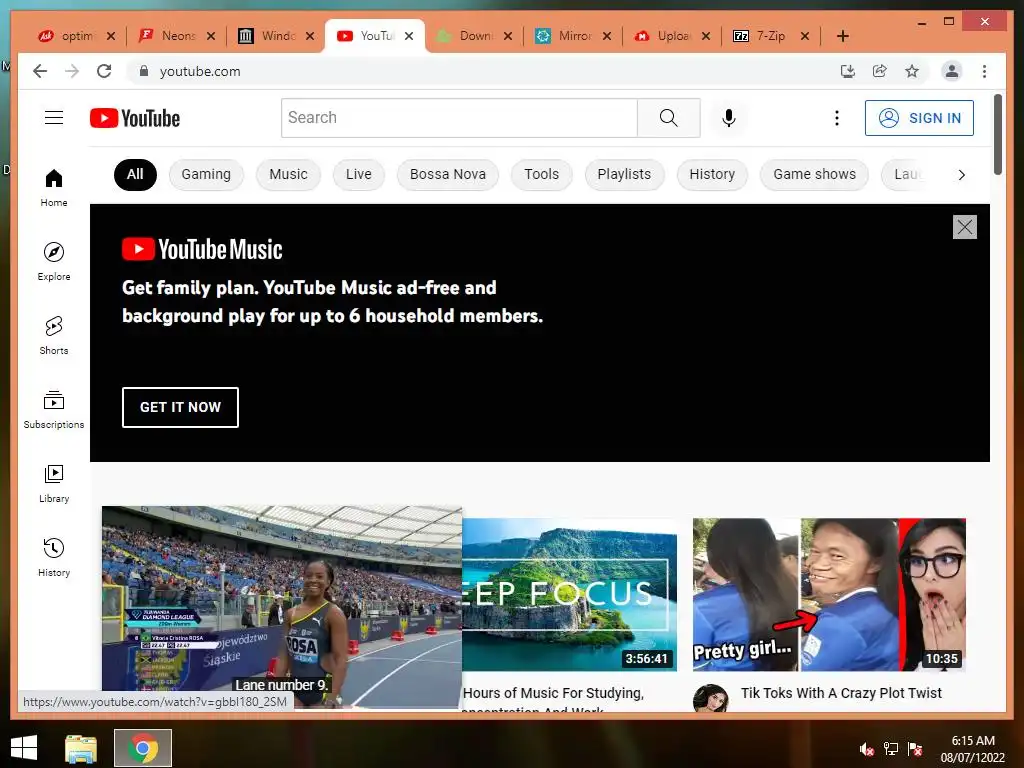Click the share page icon
The width and height of the screenshot is (1024, 768).
(x=880, y=71)
